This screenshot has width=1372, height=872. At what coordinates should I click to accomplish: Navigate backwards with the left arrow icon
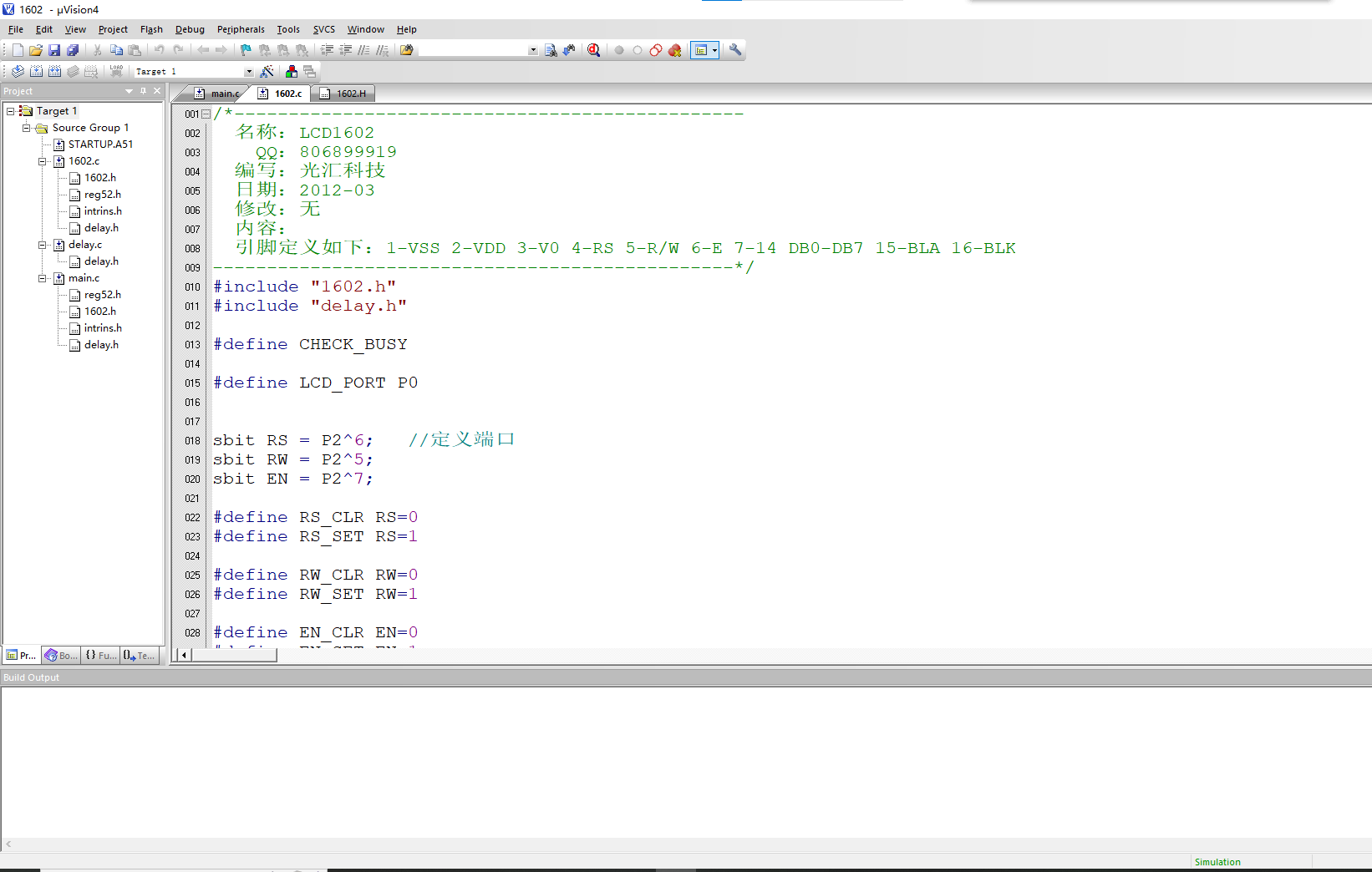point(203,50)
